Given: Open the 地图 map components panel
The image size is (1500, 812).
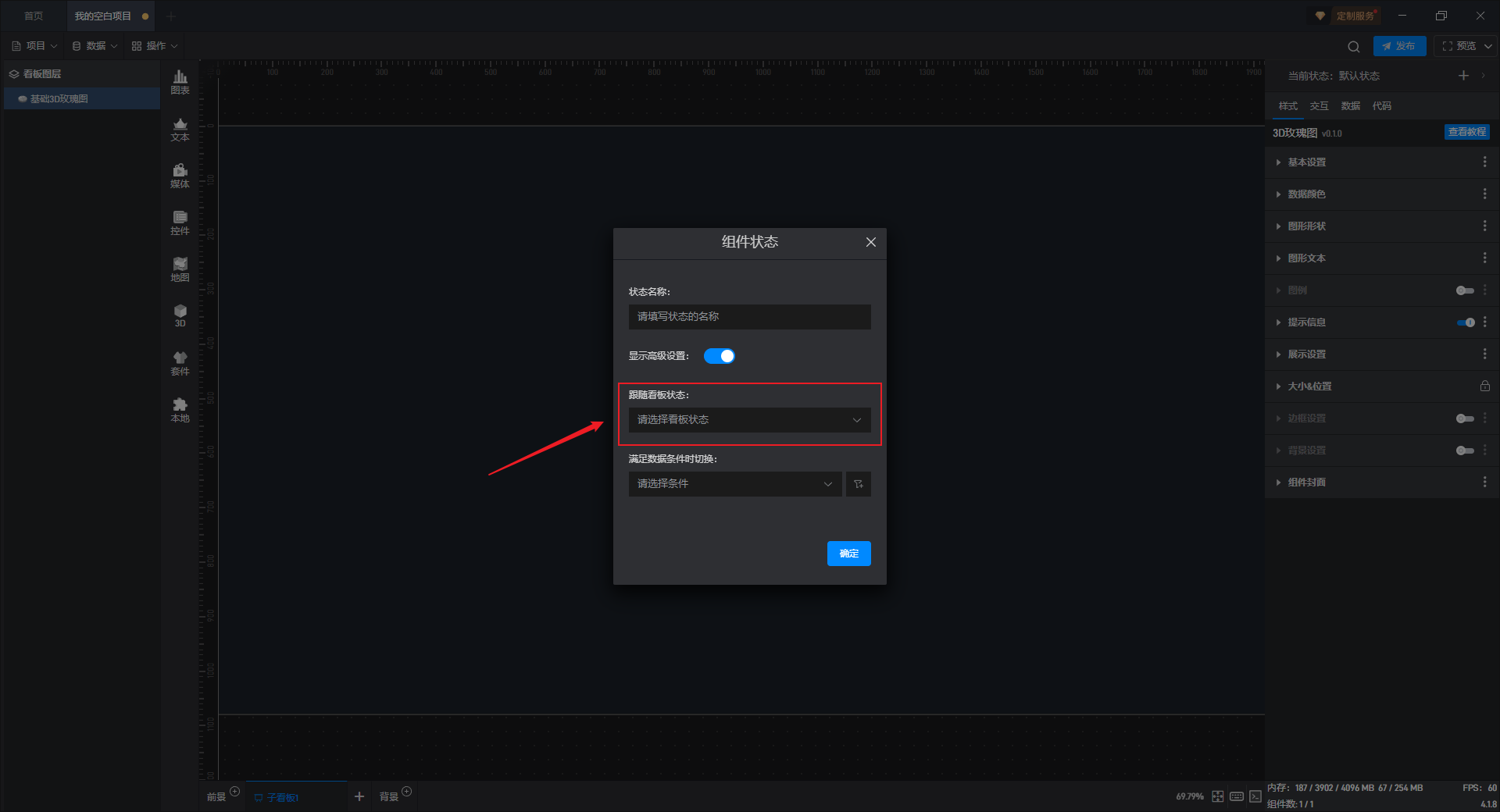Looking at the screenshot, I should [180, 269].
